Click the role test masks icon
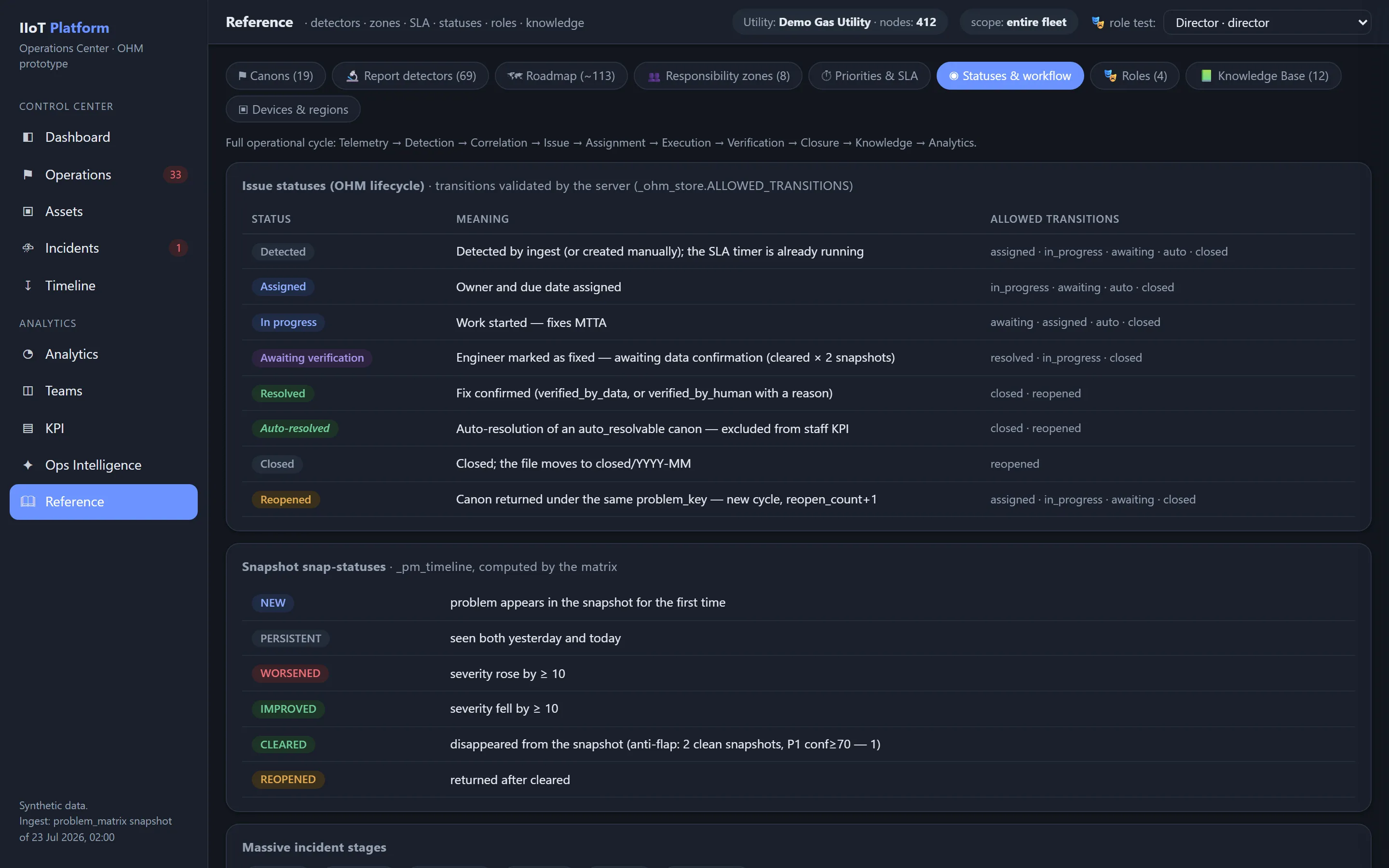1389x868 pixels. (x=1097, y=22)
